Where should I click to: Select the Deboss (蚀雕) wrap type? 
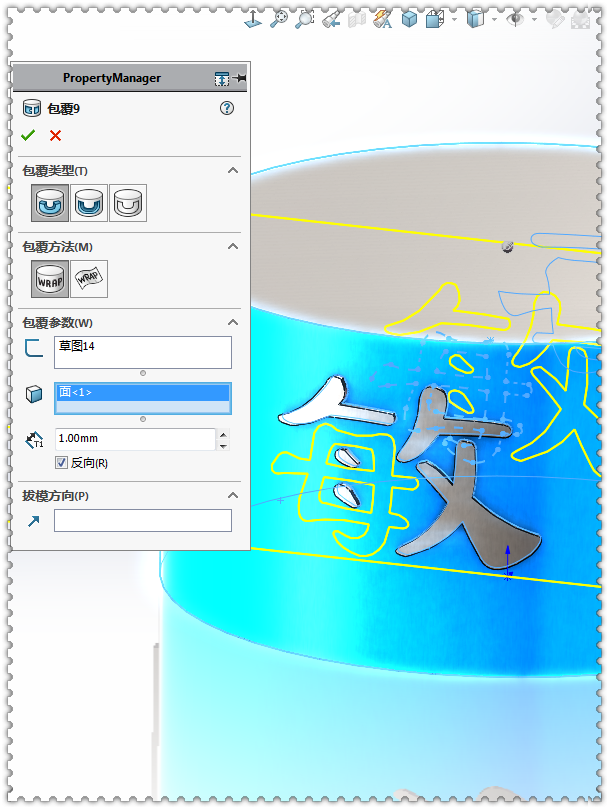(89, 203)
